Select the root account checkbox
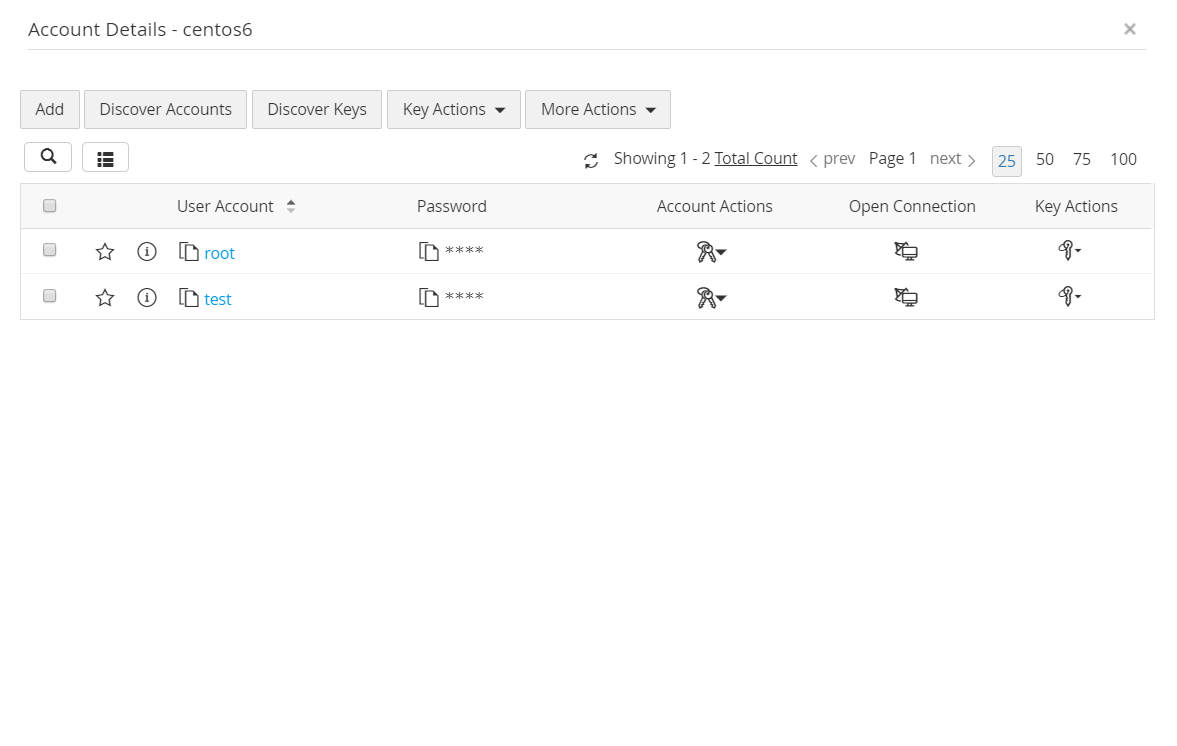Image resolution: width=1177 pixels, height=746 pixels. [50, 251]
